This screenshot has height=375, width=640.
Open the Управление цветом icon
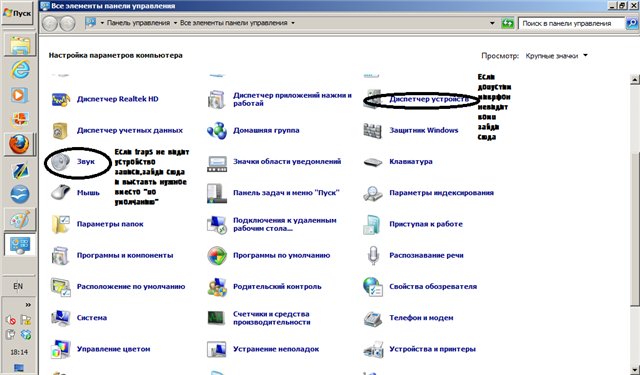61,349
